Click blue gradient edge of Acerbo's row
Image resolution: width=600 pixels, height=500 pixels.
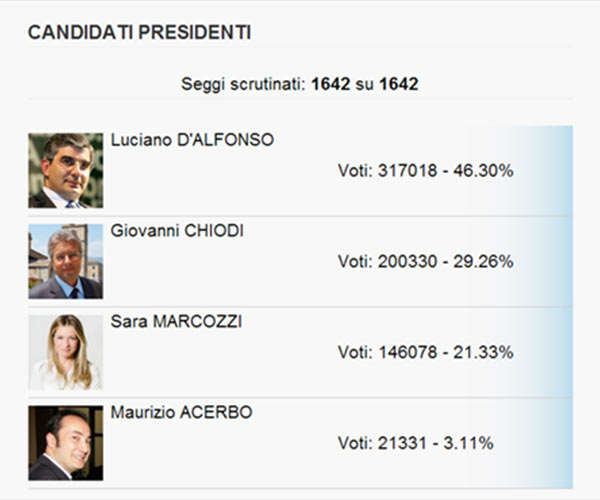tap(560, 443)
